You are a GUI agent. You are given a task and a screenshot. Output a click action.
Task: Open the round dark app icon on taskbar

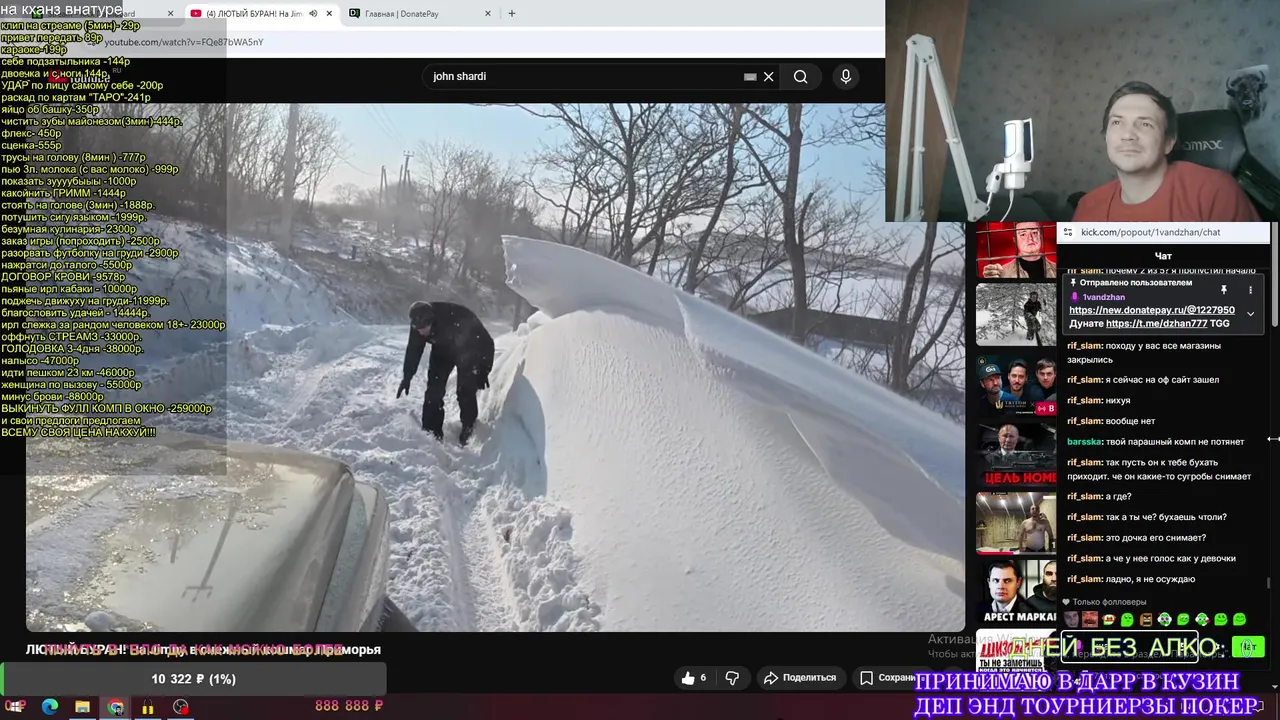(180, 707)
